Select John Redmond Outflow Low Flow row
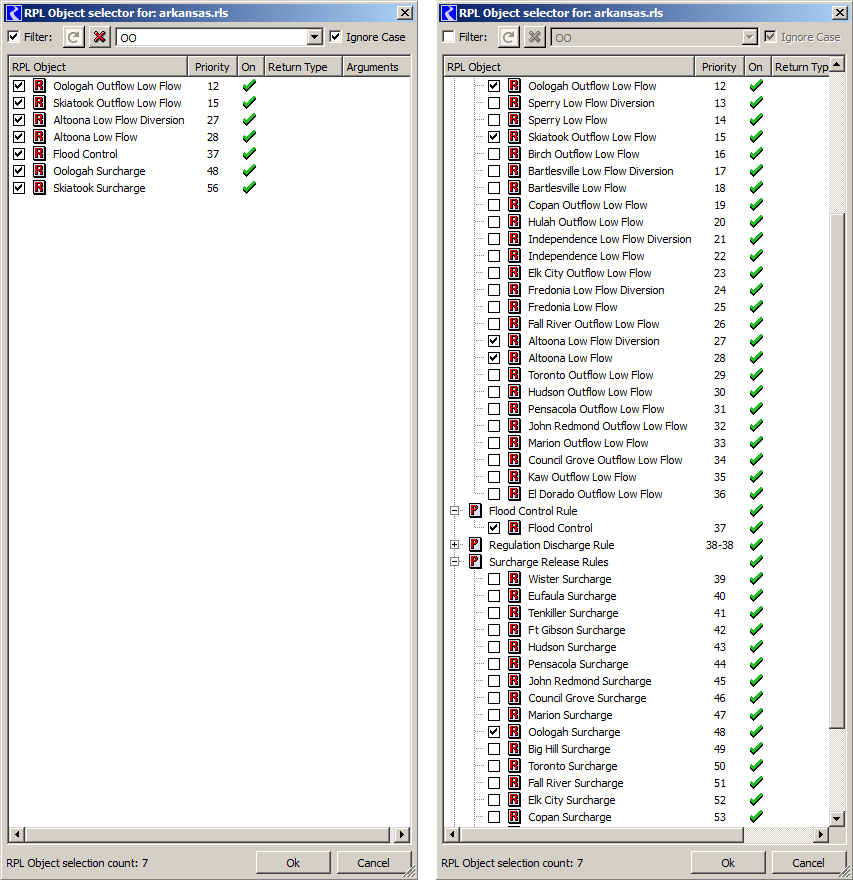The height and width of the screenshot is (880, 853). (x=608, y=426)
